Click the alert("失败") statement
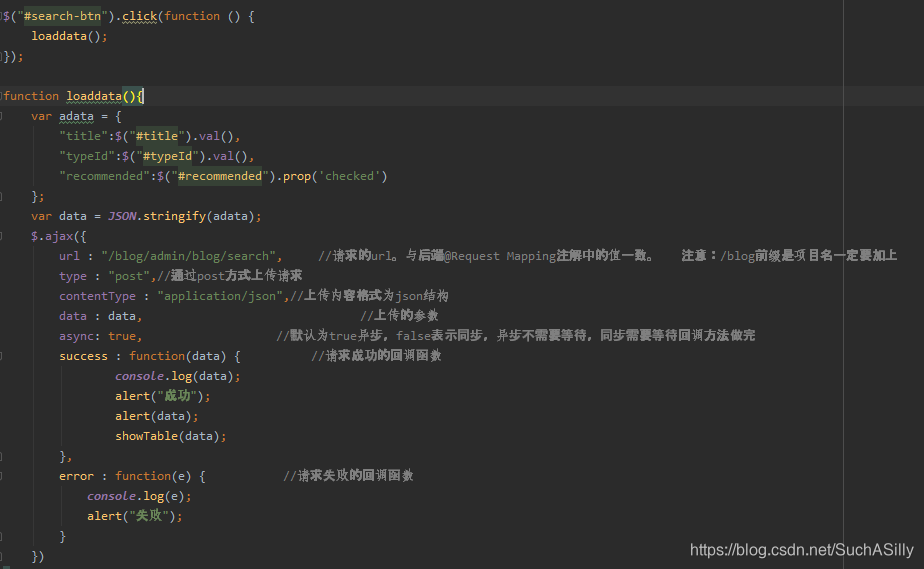This screenshot has width=924, height=569. tap(135, 516)
